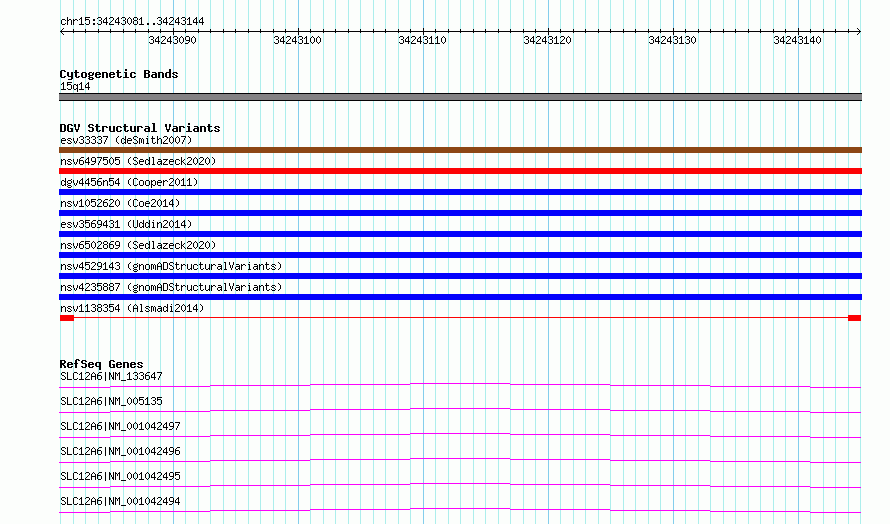This screenshot has height=524, width=890.
Task: Click the blue nsv1052620 variant bar
Action: (460, 213)
